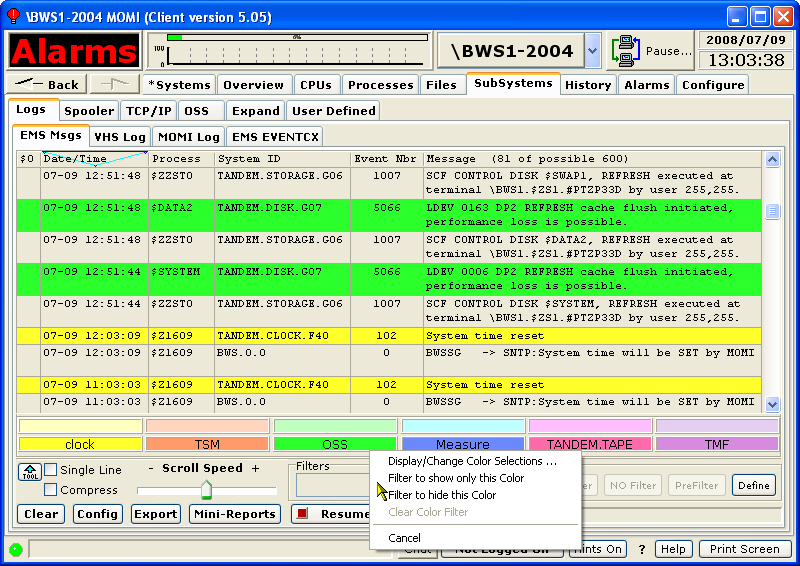Decrease scroll speed with minus sign
This screenshot has height=566, width=800.
[151, 468]
